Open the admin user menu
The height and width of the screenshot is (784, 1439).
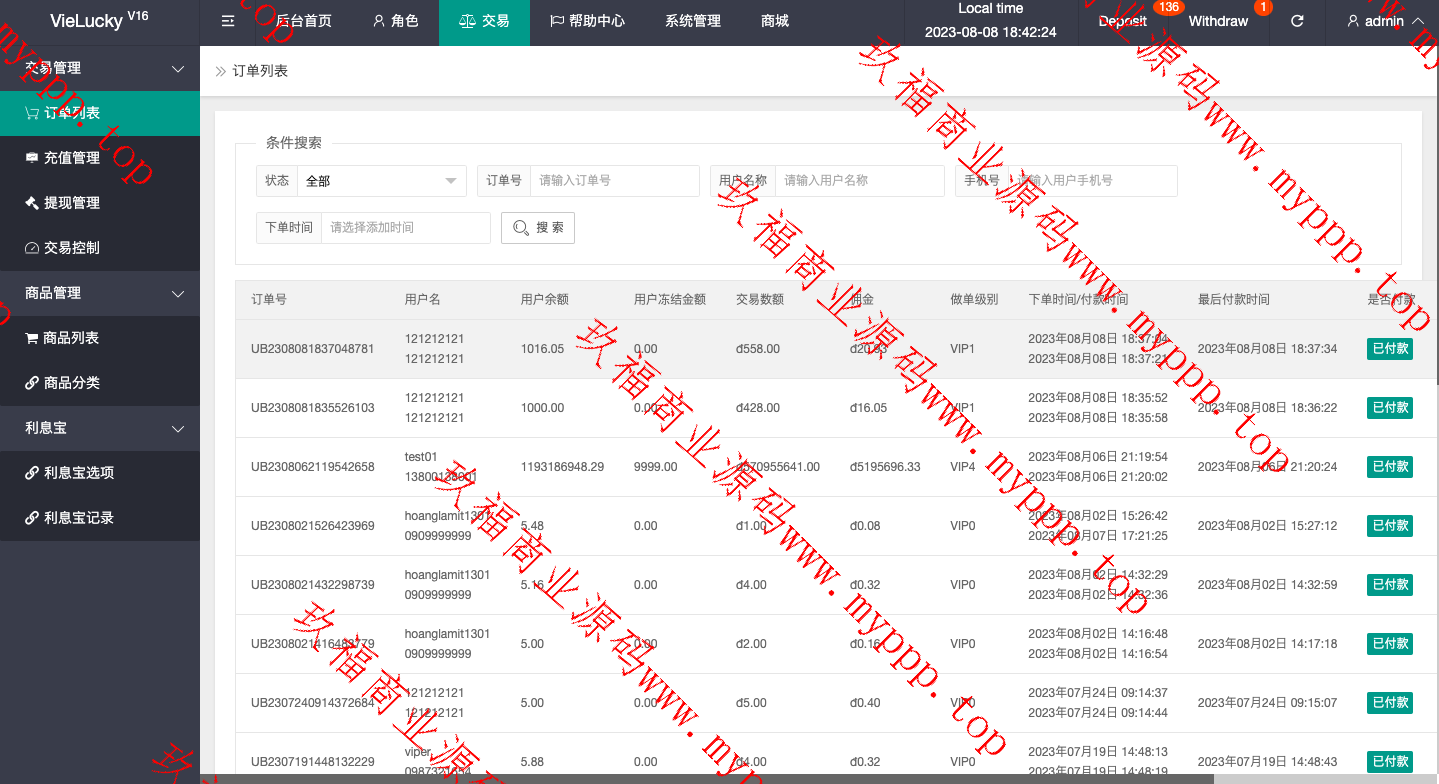[x=1381, y=21]
